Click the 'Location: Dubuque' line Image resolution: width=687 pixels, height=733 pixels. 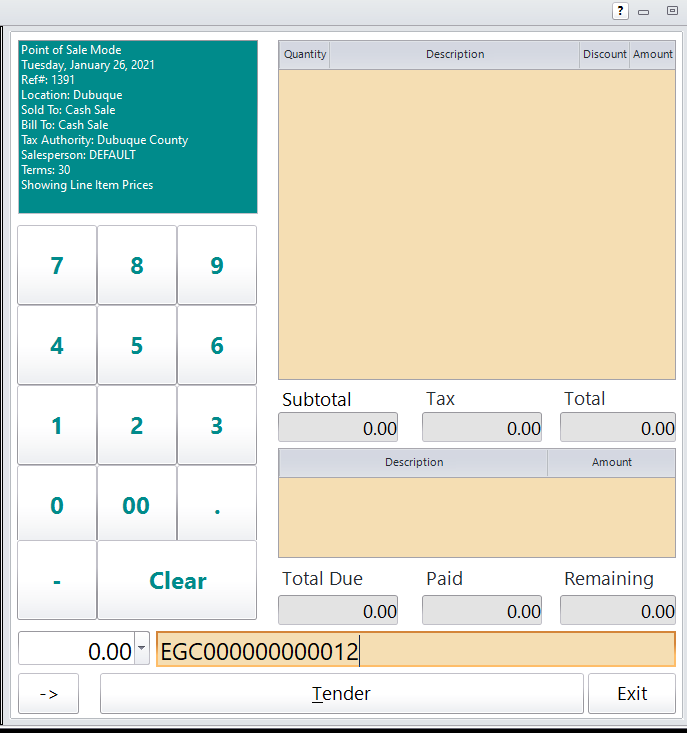72,95
